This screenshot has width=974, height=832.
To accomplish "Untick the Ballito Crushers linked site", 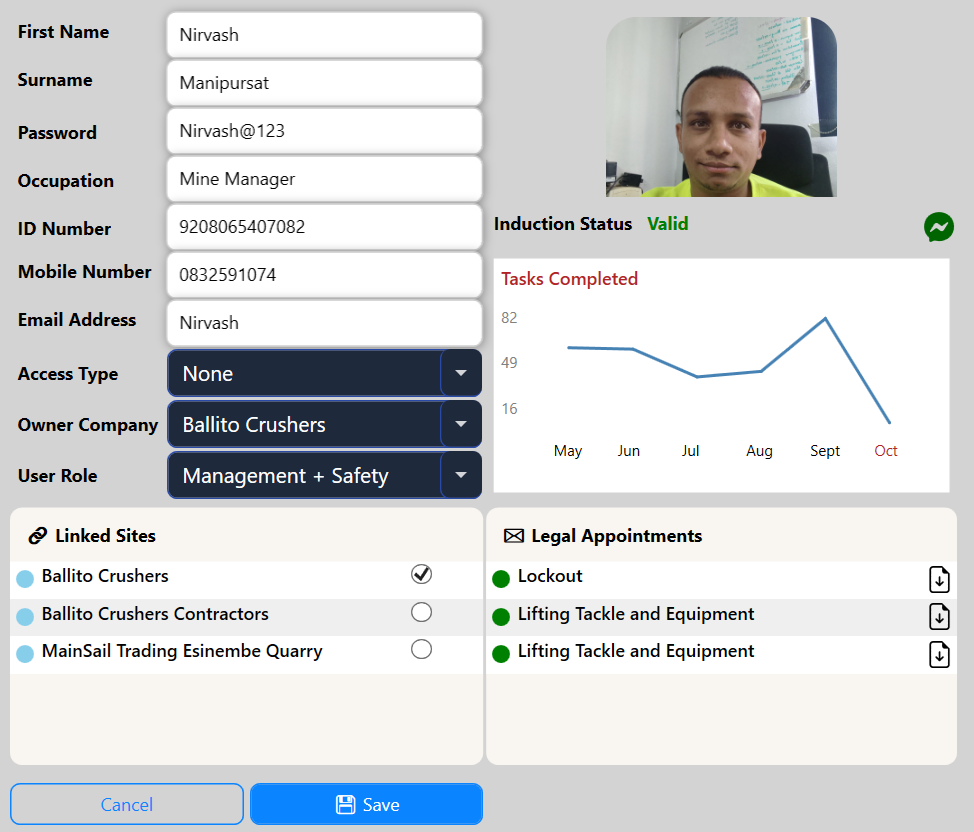I will click(421, 574).
